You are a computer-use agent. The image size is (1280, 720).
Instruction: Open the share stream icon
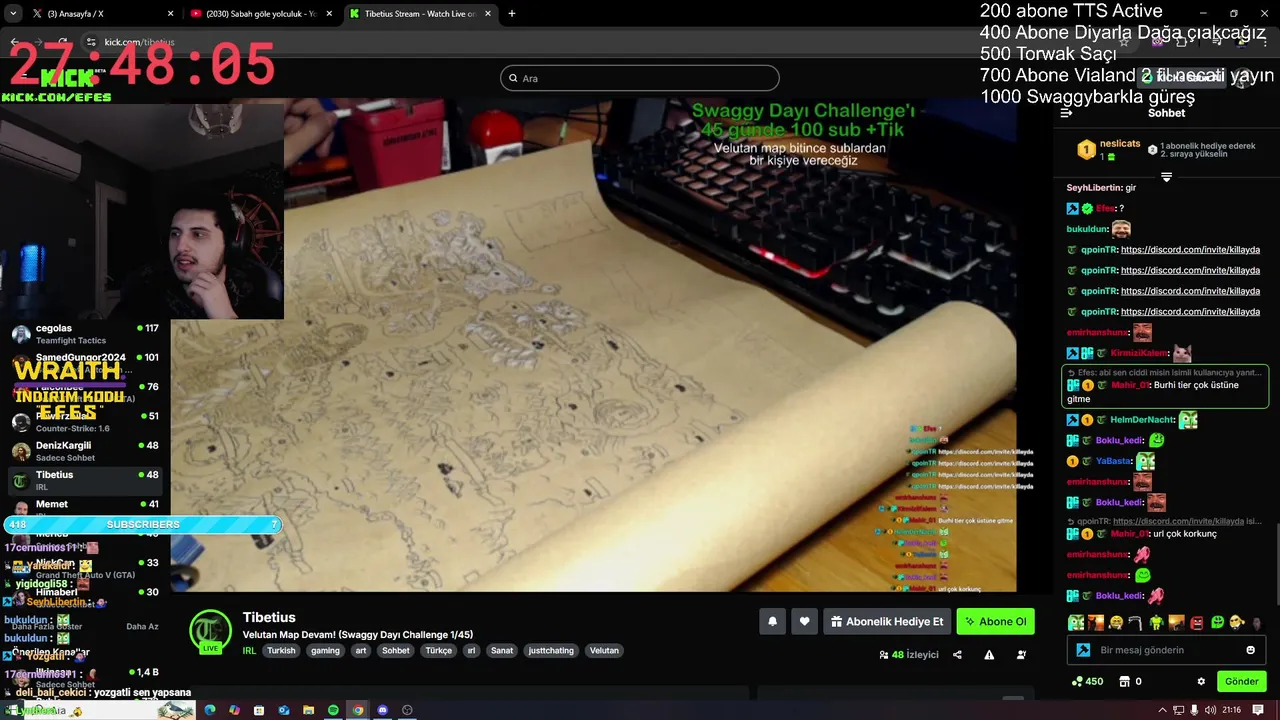click(957, 655)
